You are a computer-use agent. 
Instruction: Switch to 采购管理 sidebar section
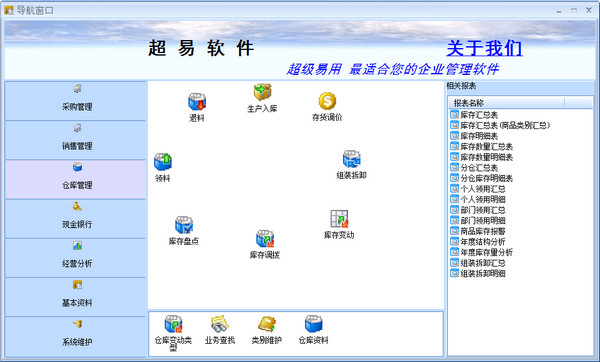(76, 101)
